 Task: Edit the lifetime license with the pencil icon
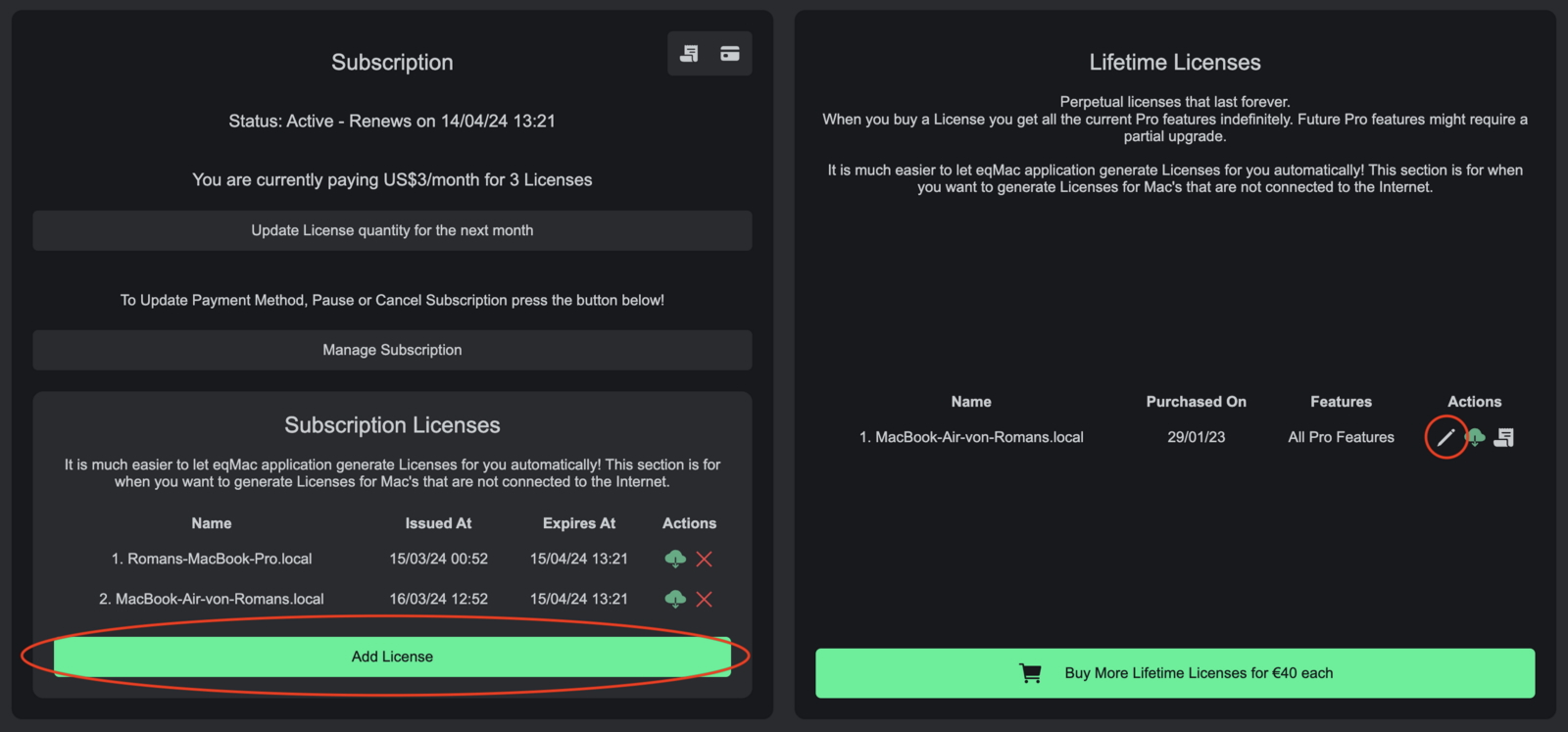pyautogui.click(x=1445, y=437)
